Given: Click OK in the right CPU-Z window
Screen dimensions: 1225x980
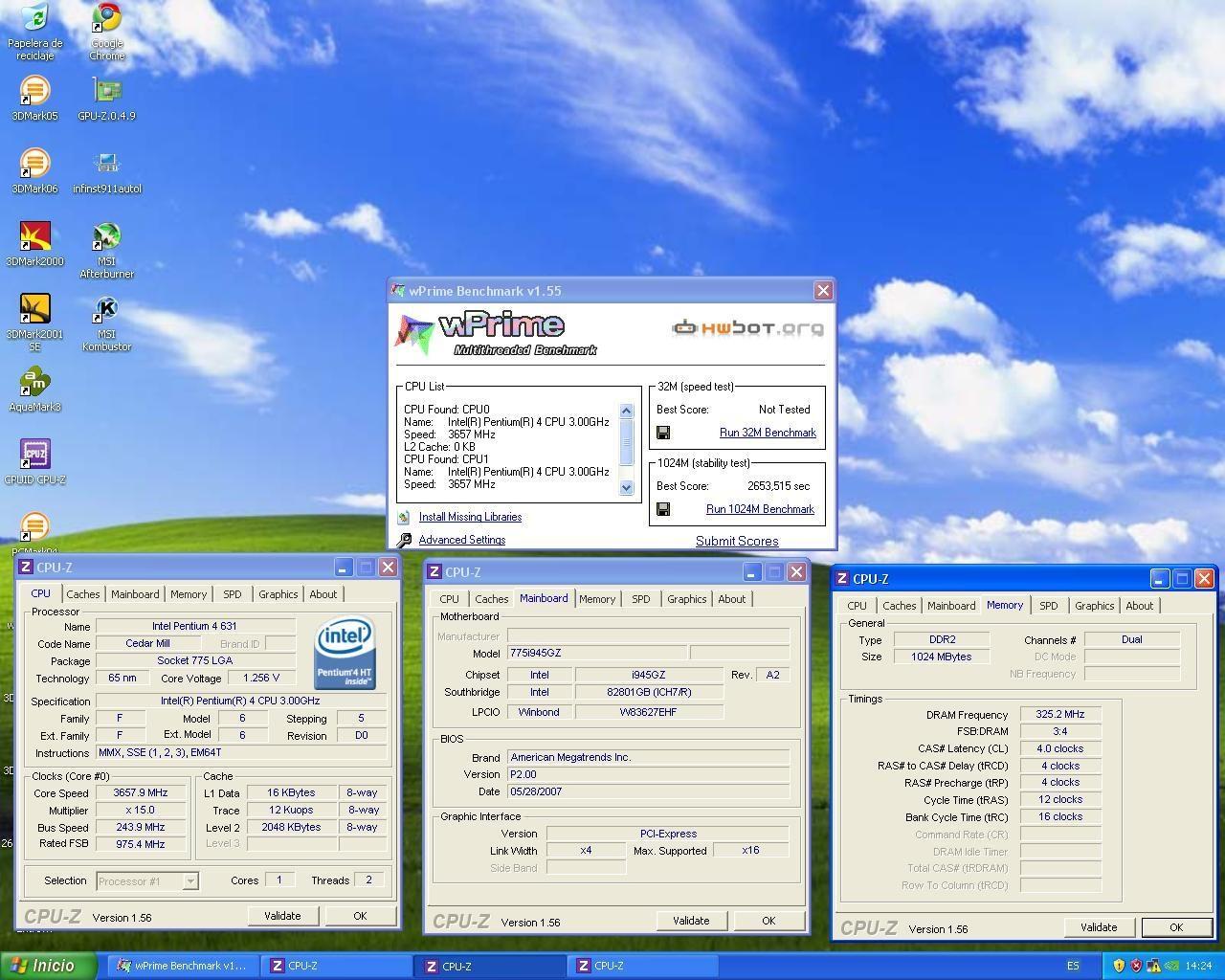Looking at the screenshot, I should pos(1176,927).
